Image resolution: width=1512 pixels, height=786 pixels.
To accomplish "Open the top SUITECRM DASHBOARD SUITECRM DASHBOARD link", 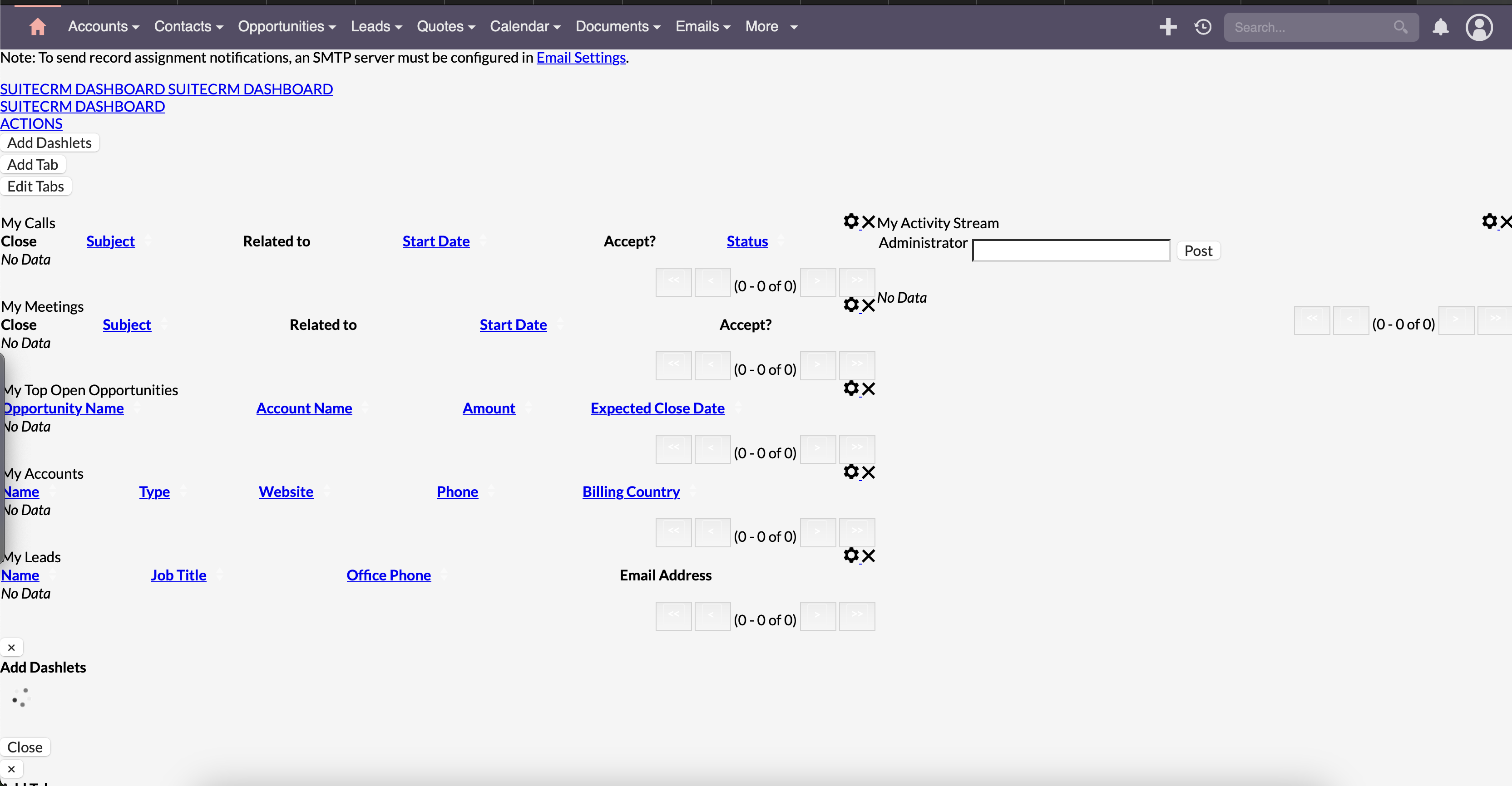I will (167, 89).
